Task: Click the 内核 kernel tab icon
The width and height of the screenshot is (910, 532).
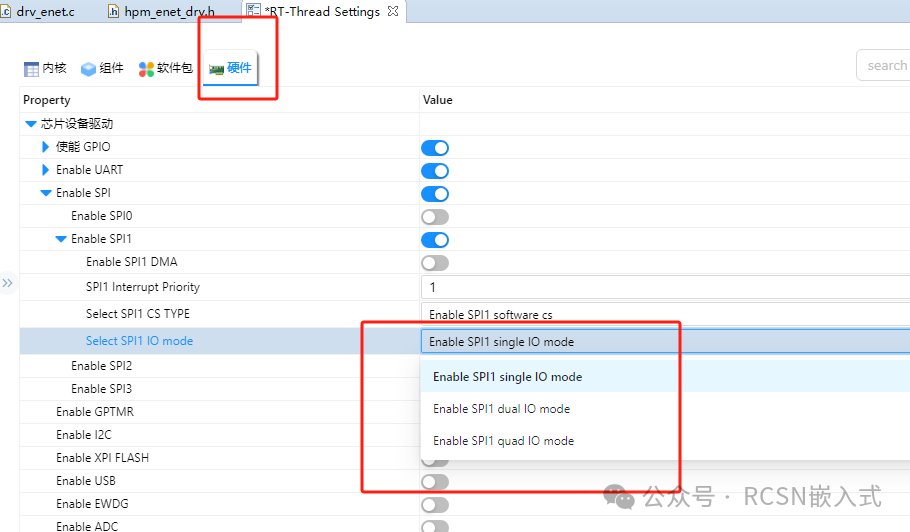Action: (31, 69)
